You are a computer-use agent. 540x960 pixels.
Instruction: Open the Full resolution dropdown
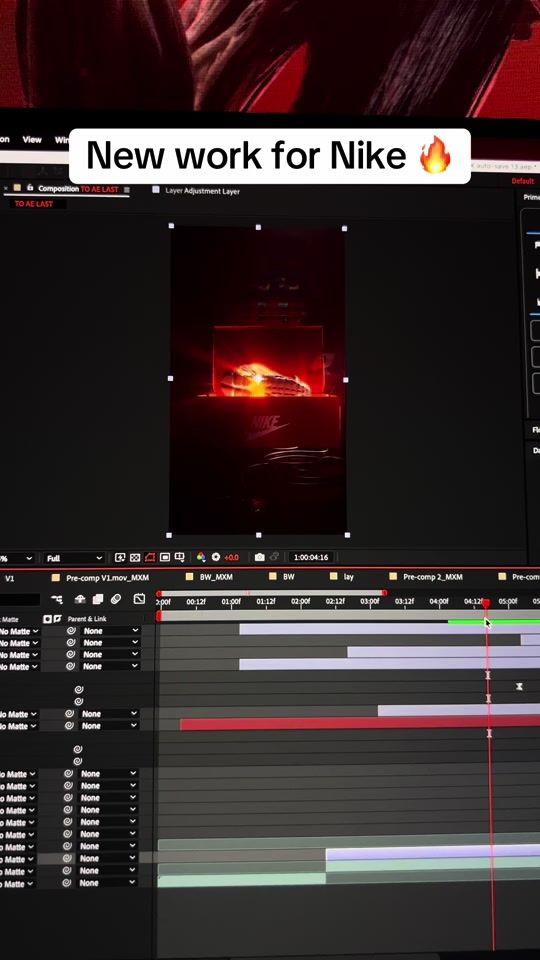(74, 558)
